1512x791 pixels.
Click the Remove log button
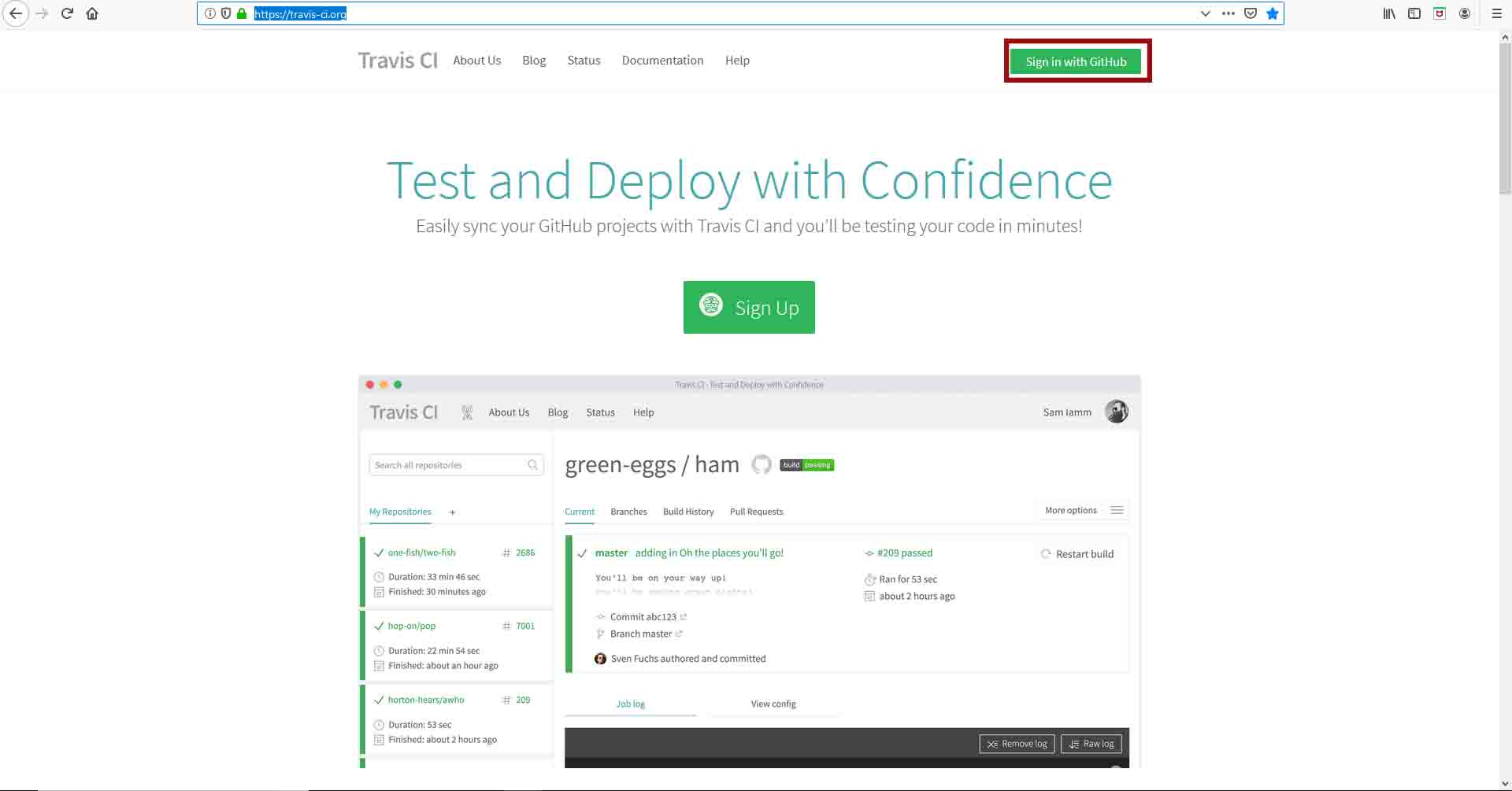[x=1017, y=744]
